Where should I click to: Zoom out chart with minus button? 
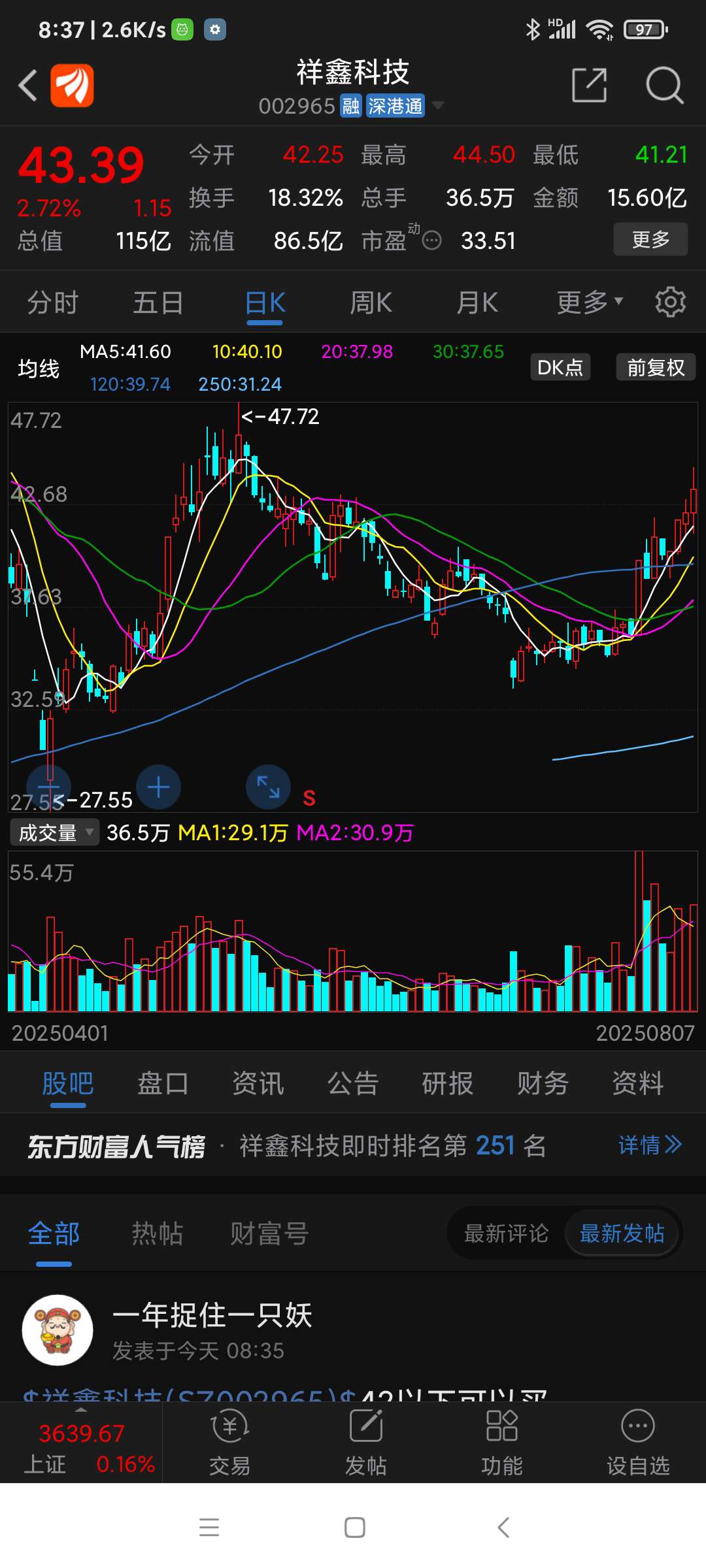[x=48, y=787]
